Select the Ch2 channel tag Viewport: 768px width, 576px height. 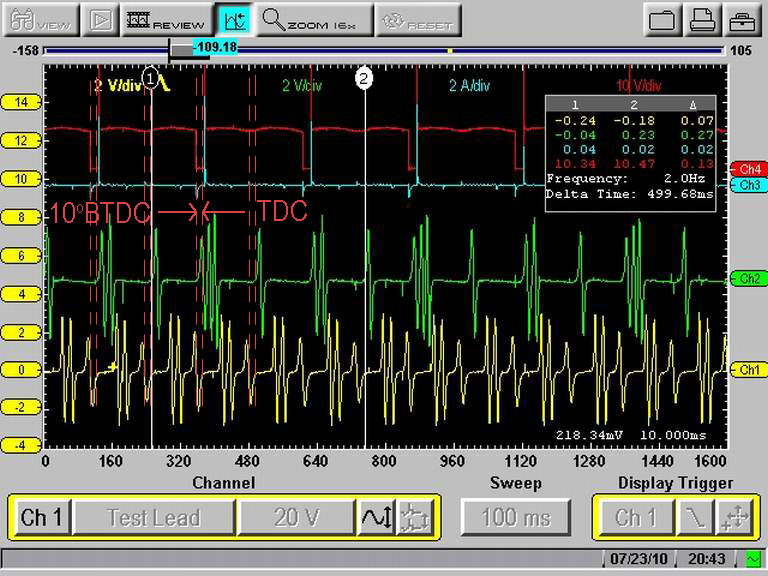coord(749,279)
